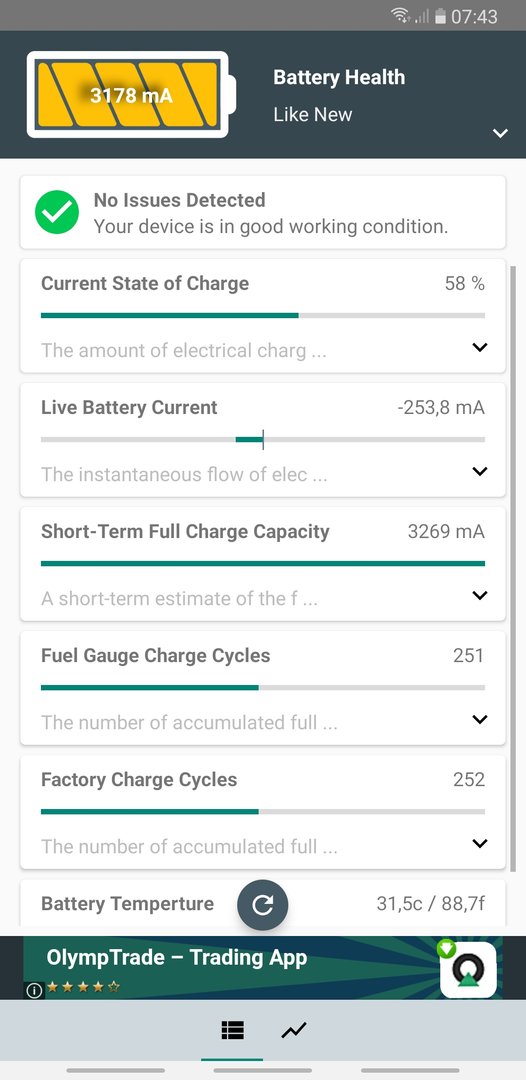The height and width of the screenshot is (1080, 526).
Task: Tap the OlympTrade app logo icon
Action: click(468, 970)
